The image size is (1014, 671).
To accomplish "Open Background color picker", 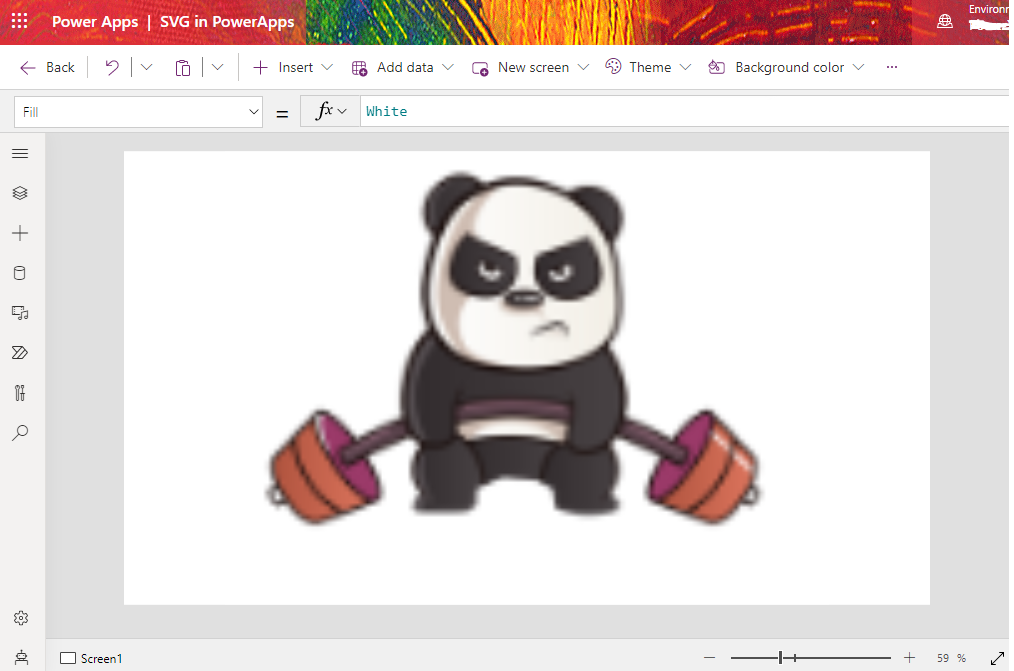I will (777, 67).
